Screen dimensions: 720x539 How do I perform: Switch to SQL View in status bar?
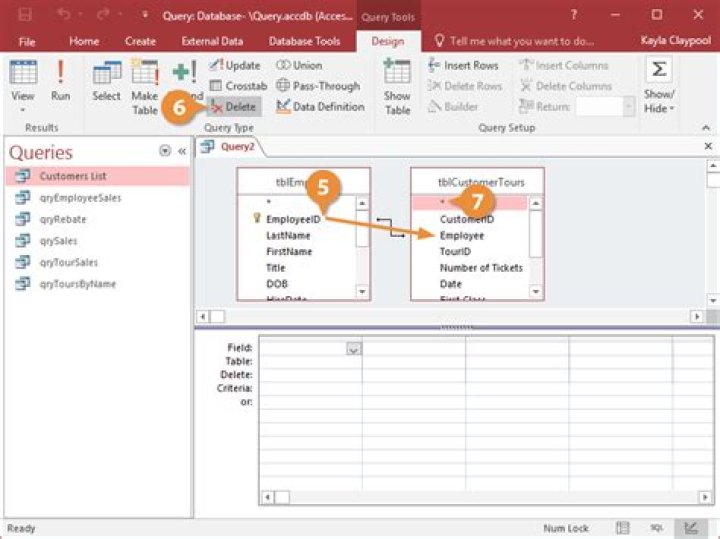click(x=657, y=528)
